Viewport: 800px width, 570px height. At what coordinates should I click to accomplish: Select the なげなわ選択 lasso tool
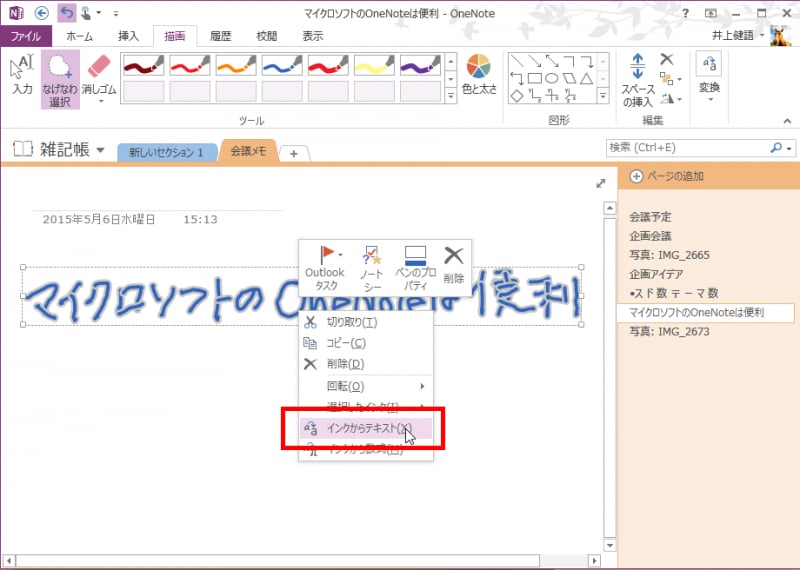click(x=60, y=80)
